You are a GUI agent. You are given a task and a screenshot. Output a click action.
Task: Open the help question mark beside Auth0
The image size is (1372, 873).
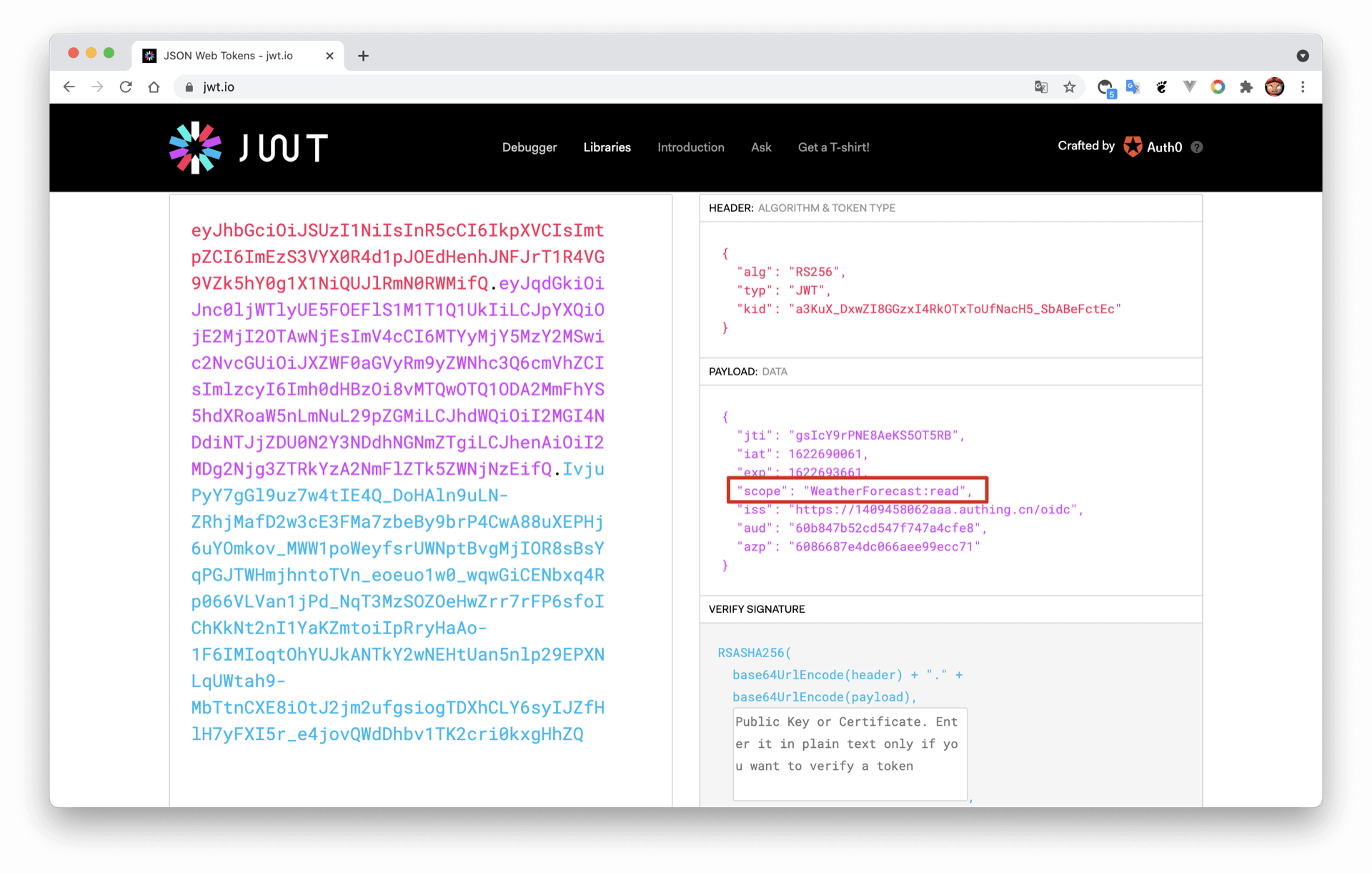click(1197, 147)
